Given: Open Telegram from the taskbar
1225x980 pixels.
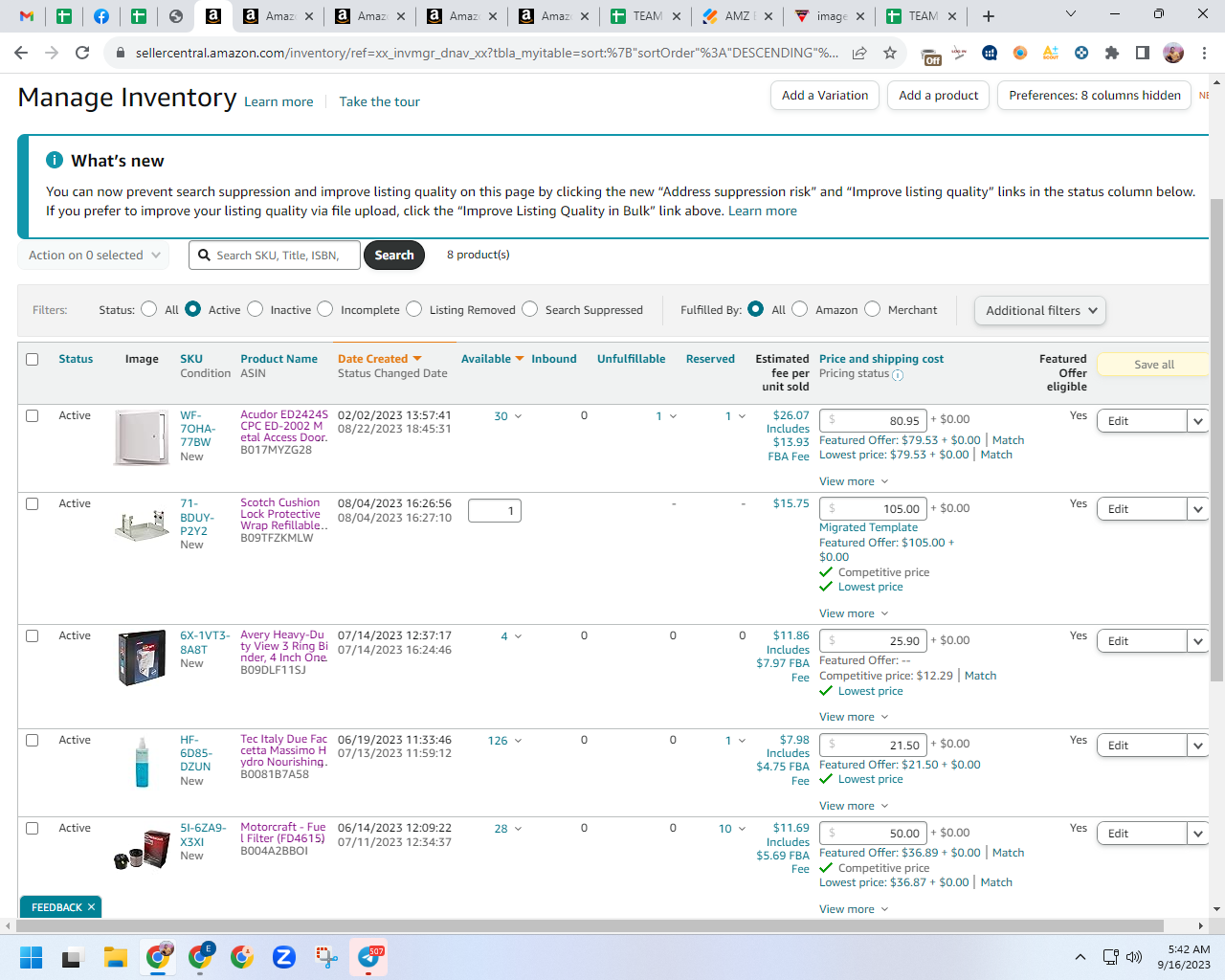Looking at the screenshot, I should click(370, 957).
